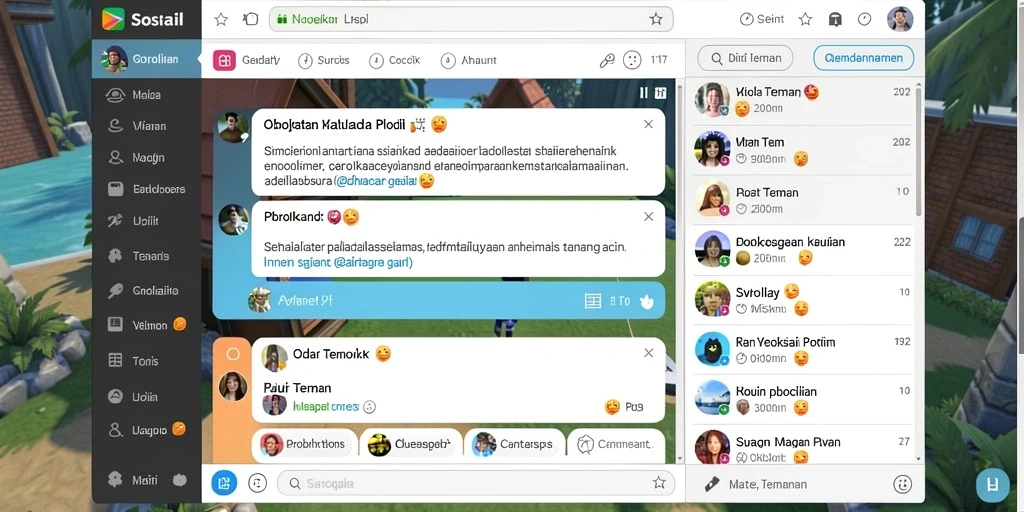Screen dimensions: 1024x512
Task: Open Maogn sidebar item
Action: click(x=146, y=157)
